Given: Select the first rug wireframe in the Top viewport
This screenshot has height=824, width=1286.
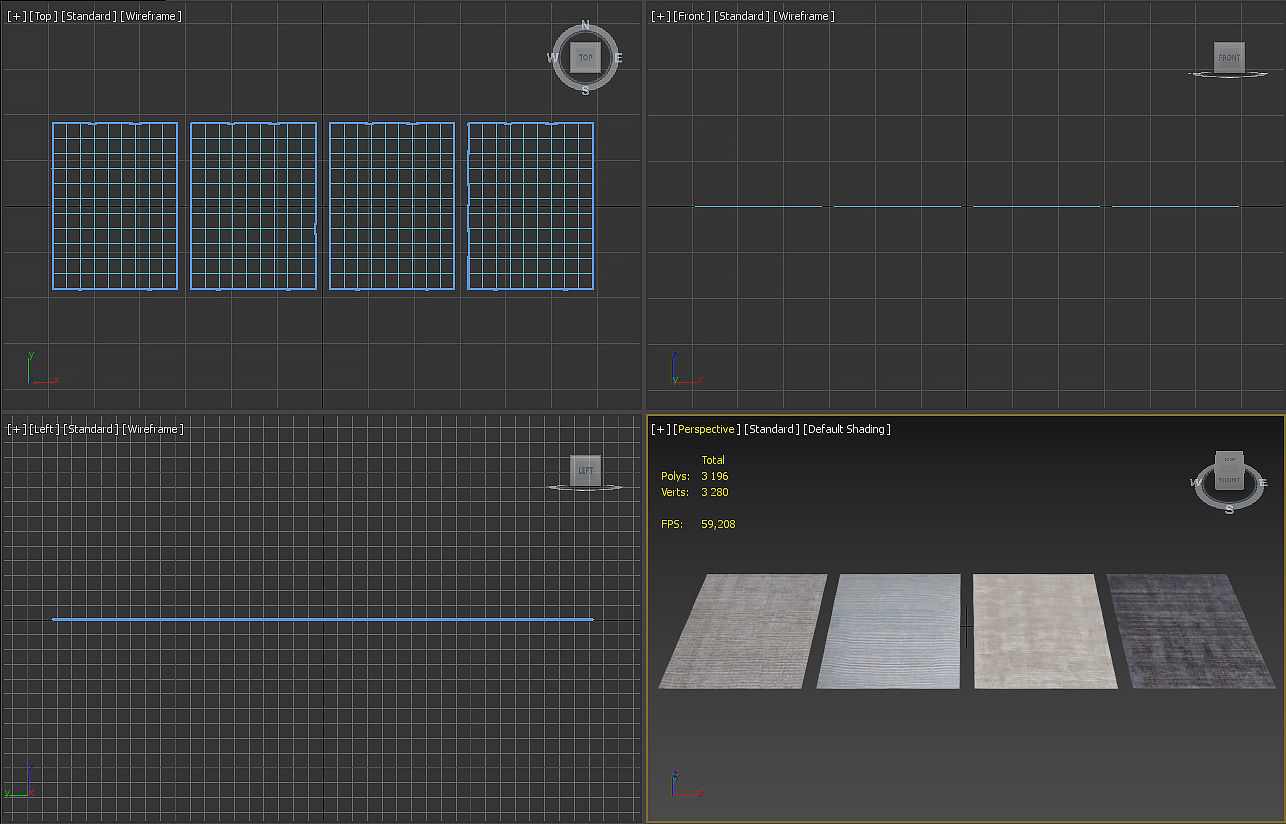Looking at the screenshot, I should 115,206.
